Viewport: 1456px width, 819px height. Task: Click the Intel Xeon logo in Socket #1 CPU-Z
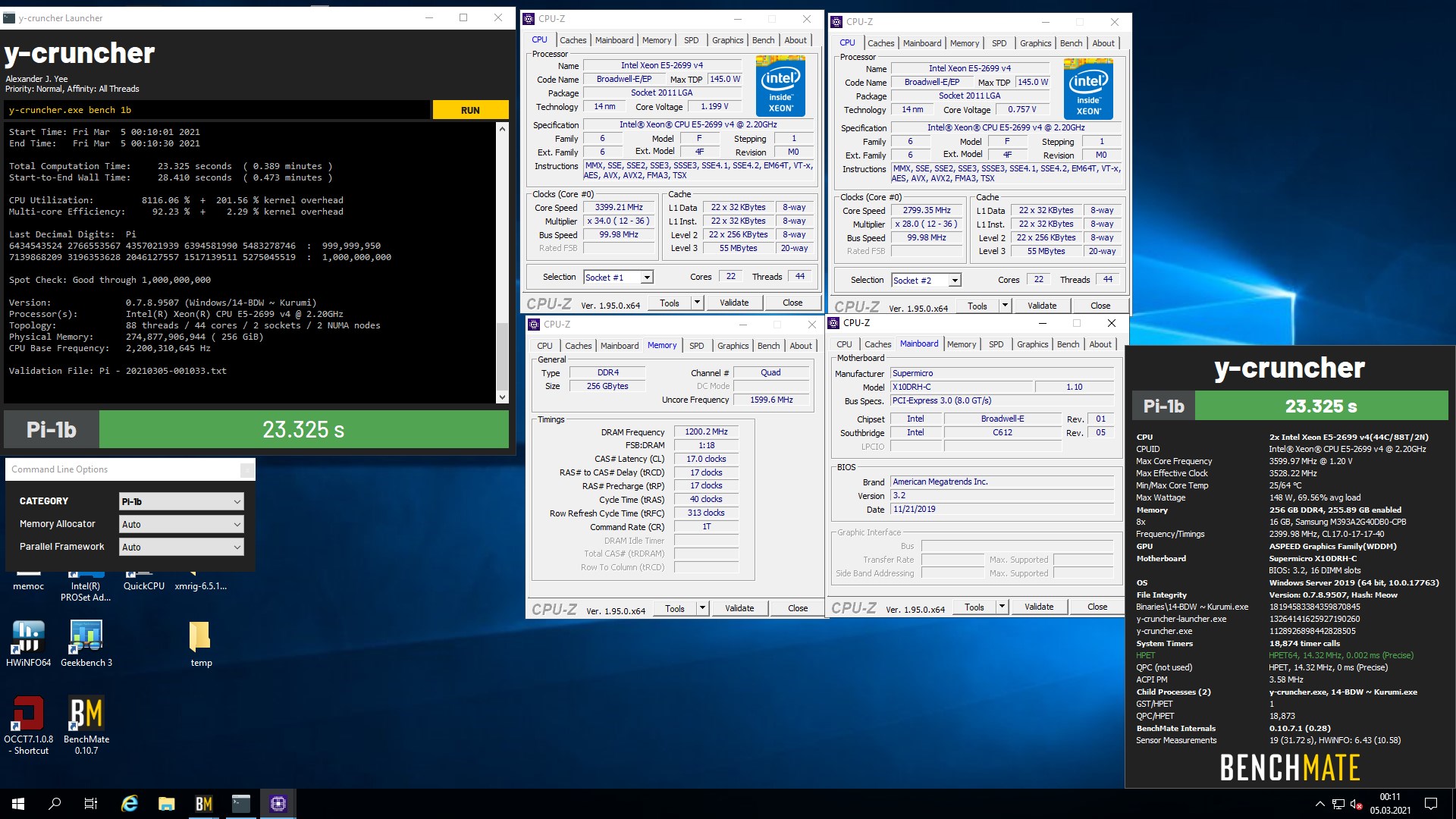780,86
